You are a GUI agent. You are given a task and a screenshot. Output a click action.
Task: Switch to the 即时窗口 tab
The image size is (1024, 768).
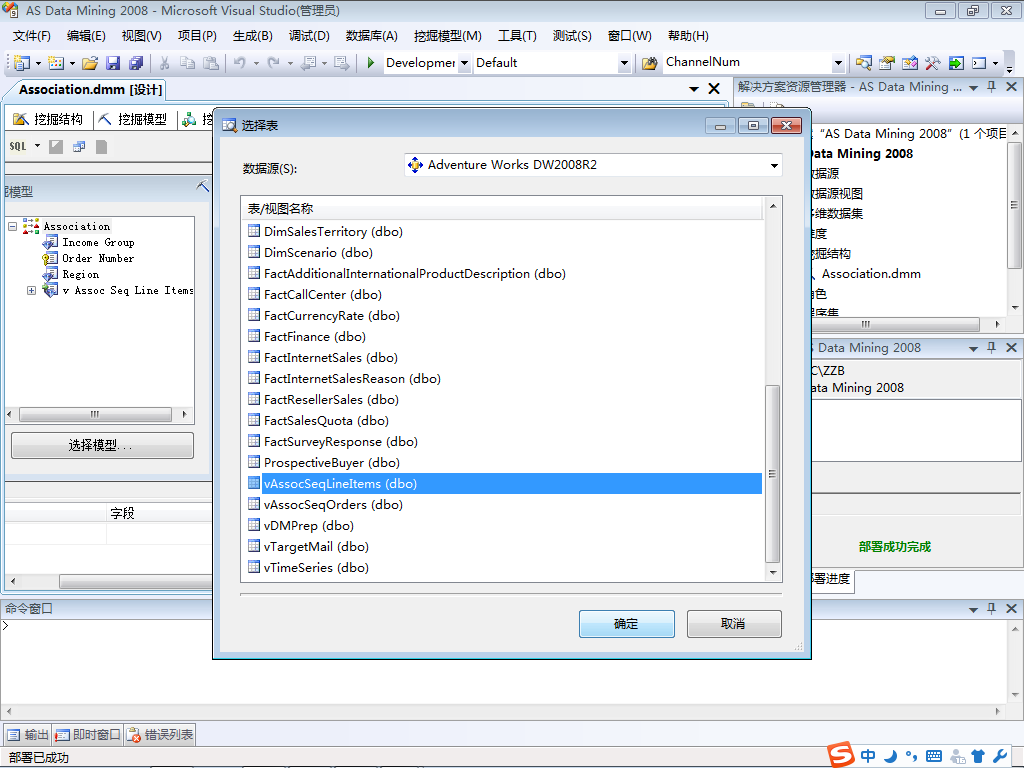click(88, 735)
